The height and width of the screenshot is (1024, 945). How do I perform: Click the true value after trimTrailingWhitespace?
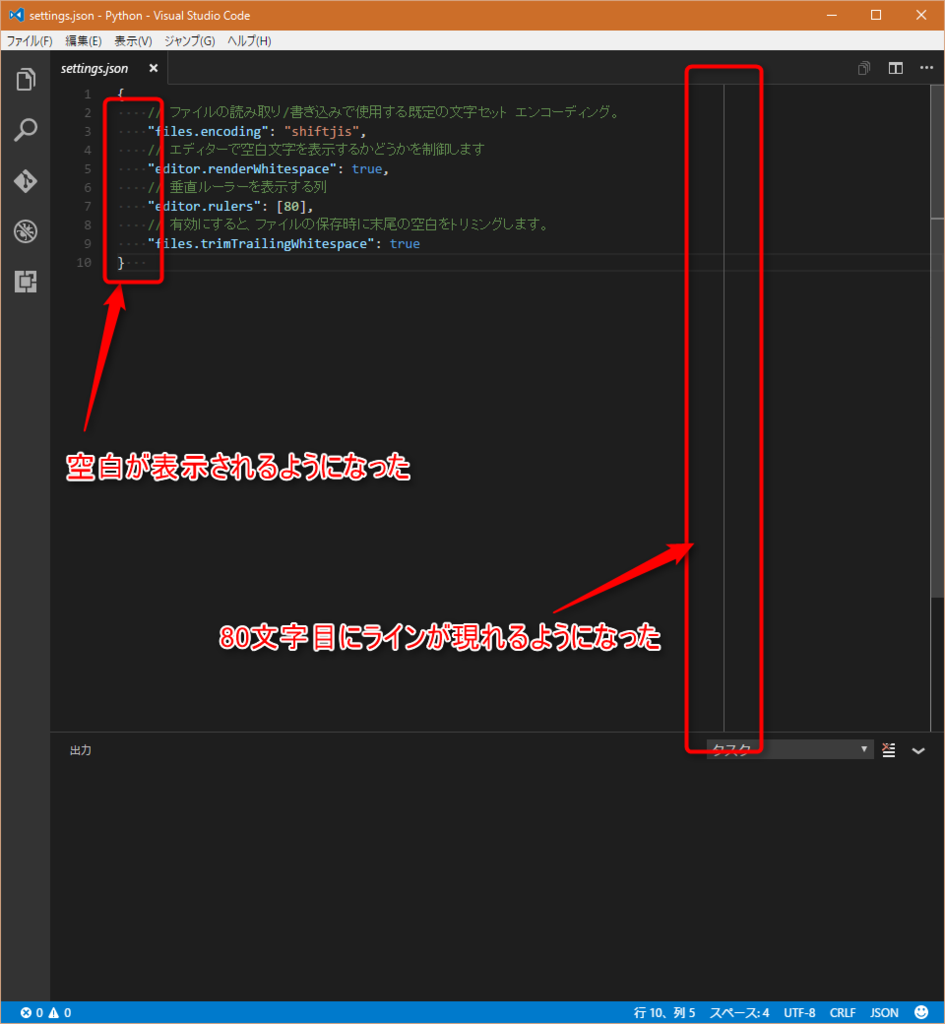(405, 244)
